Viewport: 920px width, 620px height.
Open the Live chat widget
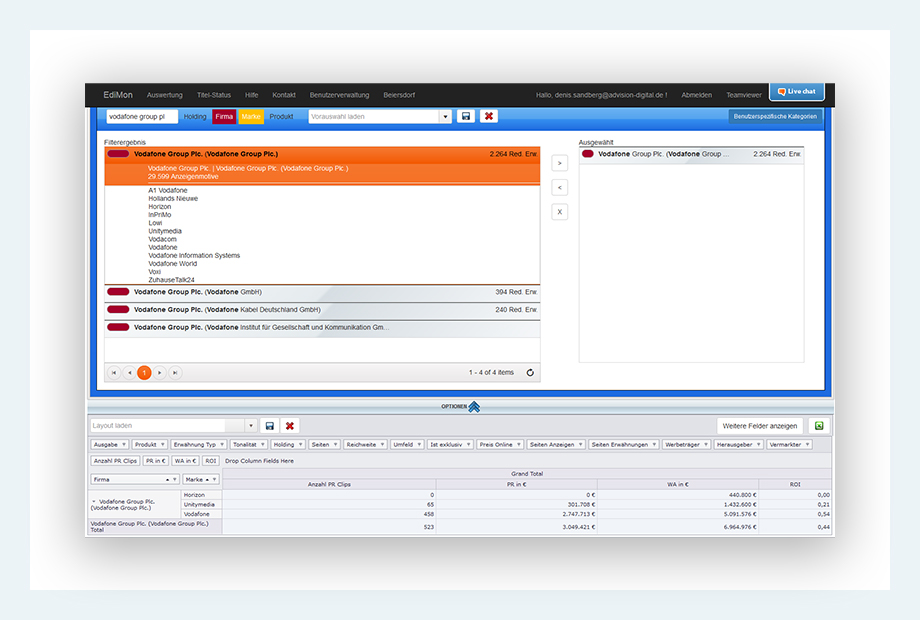(x=797, y=92)
